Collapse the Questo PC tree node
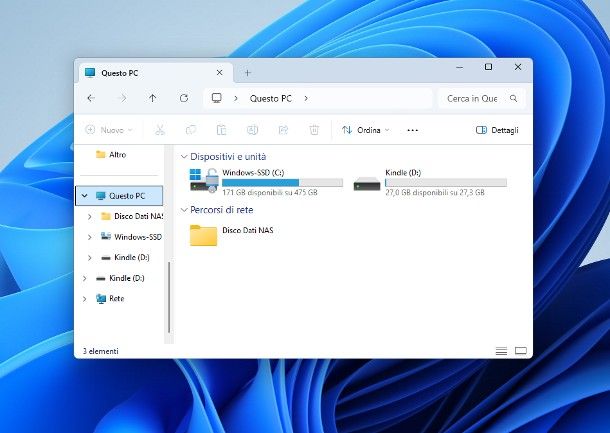The height and width of the screenshot is (433, 610). (84, 196)
